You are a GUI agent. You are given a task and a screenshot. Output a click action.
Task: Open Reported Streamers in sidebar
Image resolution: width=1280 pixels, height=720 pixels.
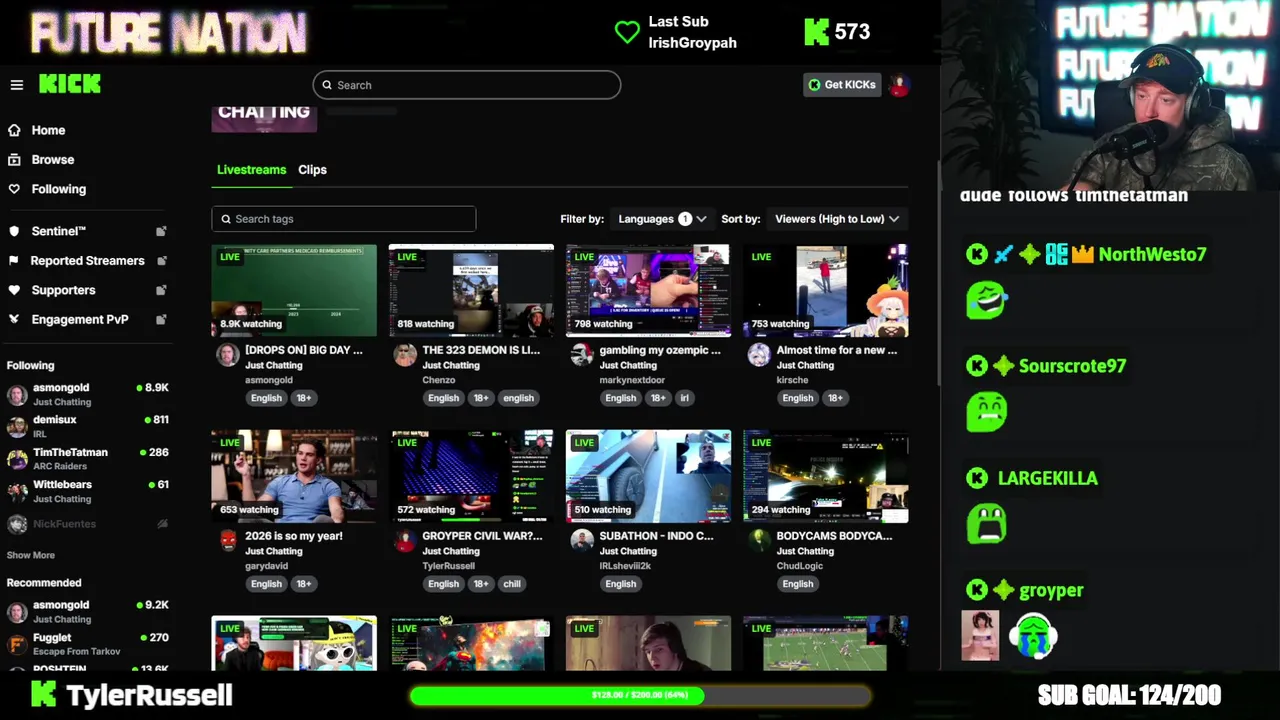pyautogui.click(x=87, y=260)
